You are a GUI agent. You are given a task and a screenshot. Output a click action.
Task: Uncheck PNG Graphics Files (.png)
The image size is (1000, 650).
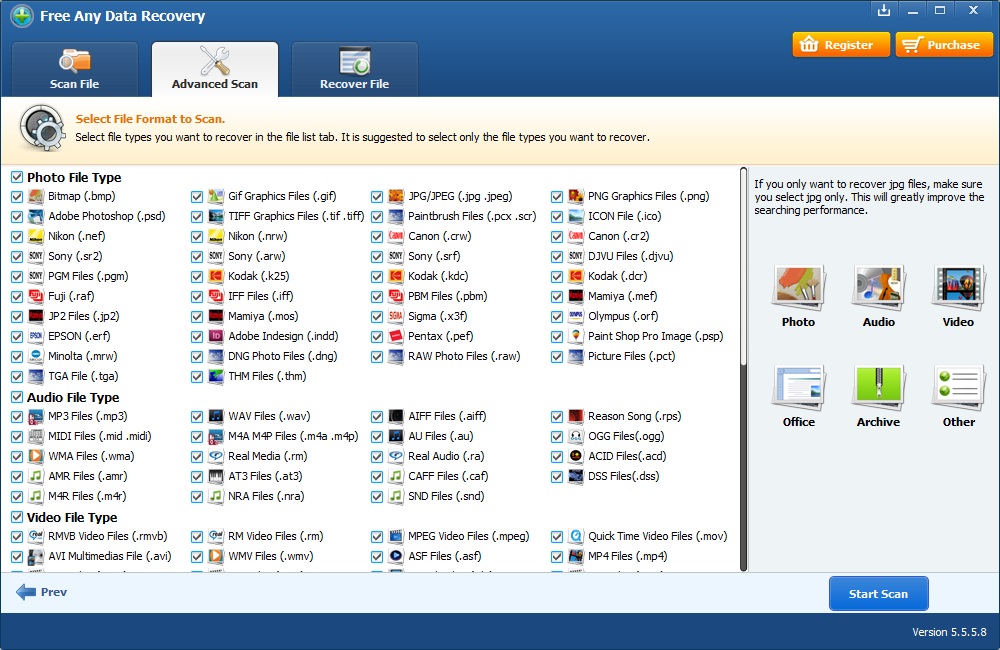coord(556,196)
